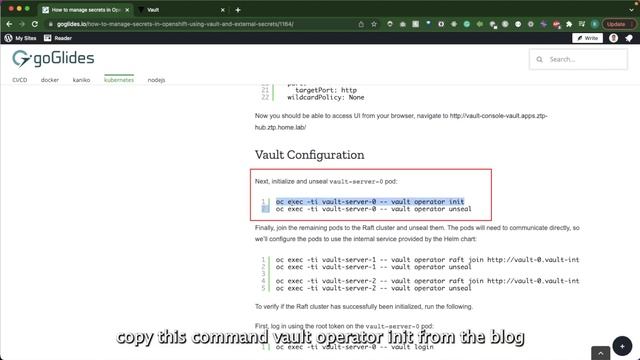The width and height of the screenshot is (640, 360).
Task: Focus the Search... input field
Action: (x=578, y=60)
